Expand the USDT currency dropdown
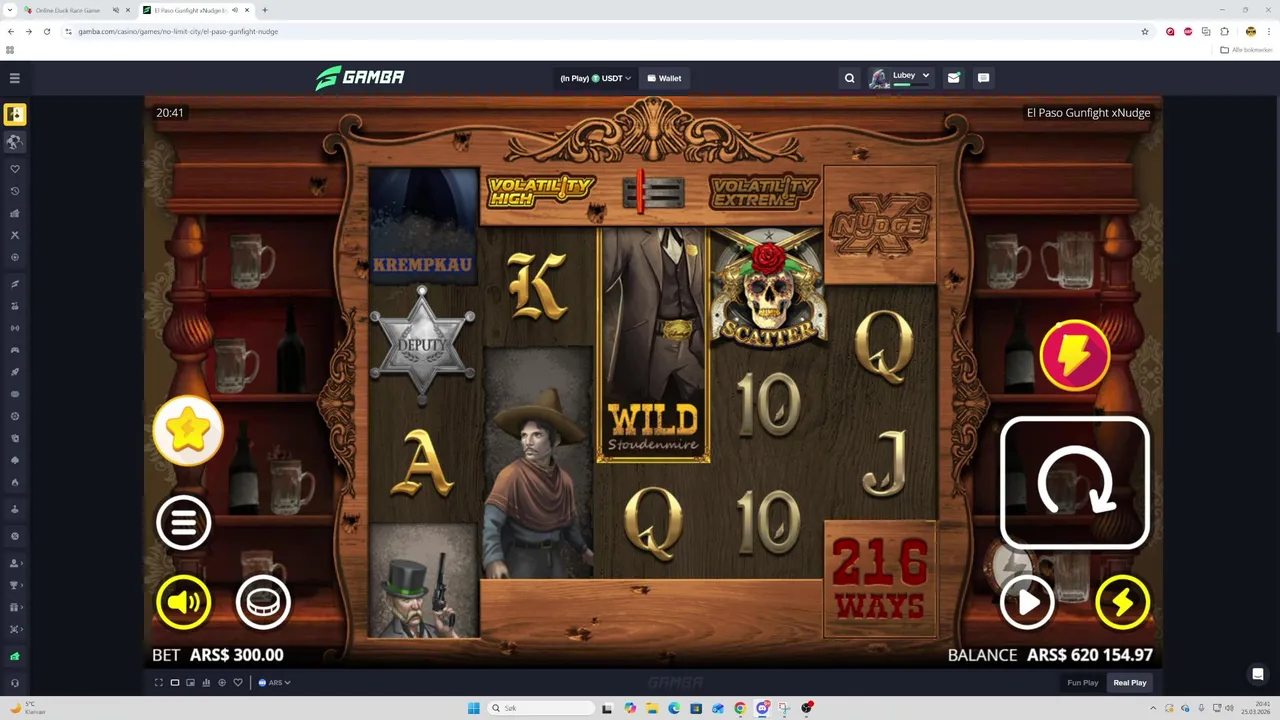Viewport: 1280px width, 720px height. click(595, 78)
